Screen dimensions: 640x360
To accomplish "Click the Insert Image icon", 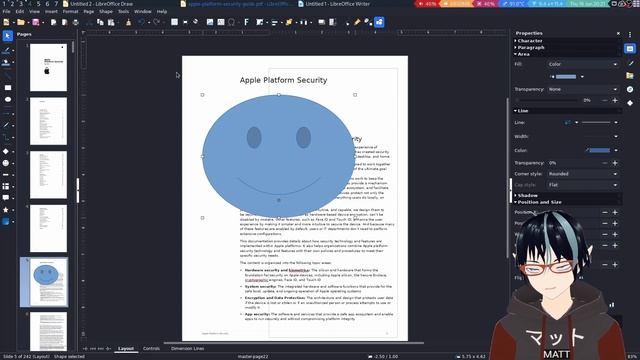I will tap(210, 22).
